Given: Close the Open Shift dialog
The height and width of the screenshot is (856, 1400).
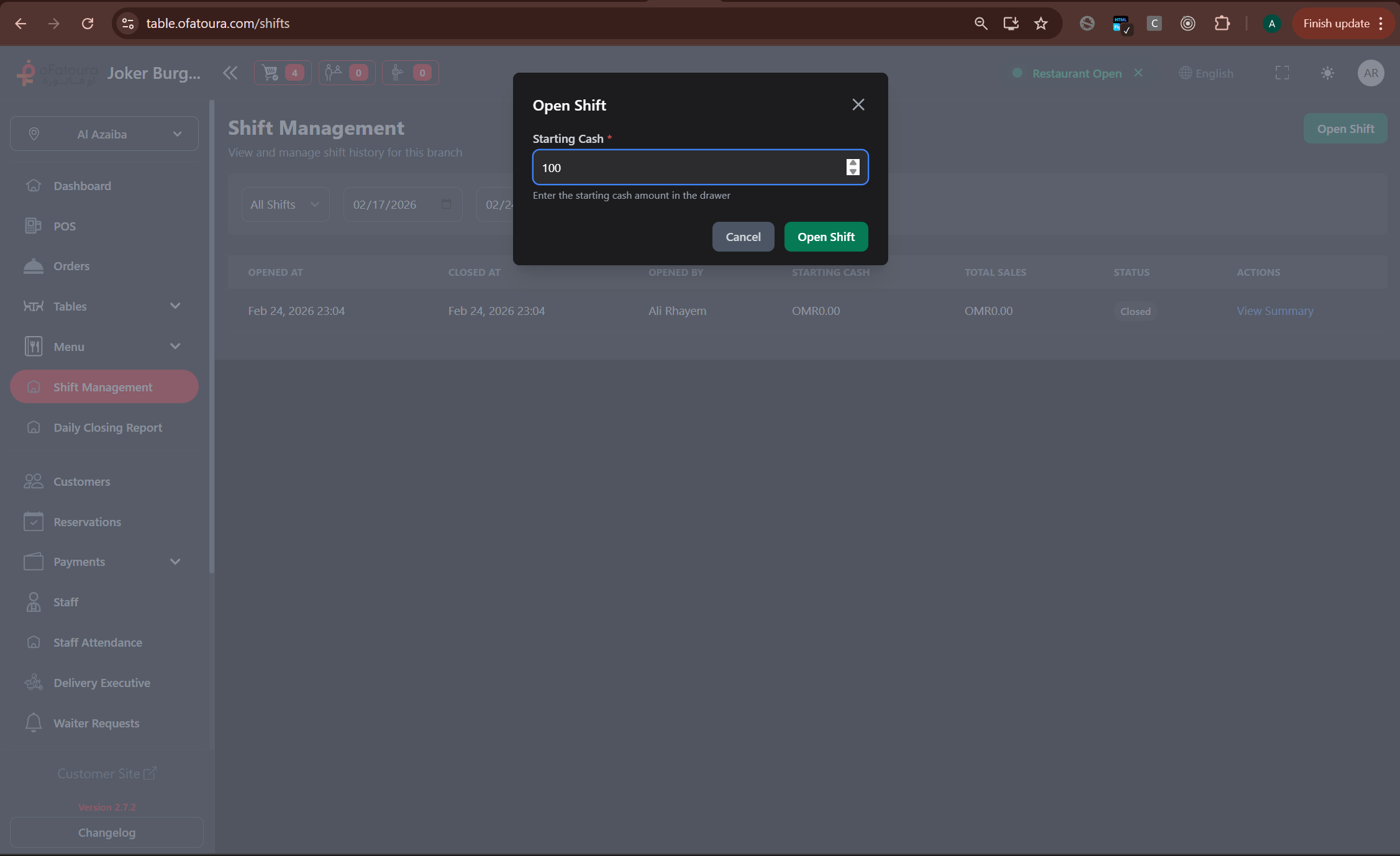Looking at the screenshot, I should coord(858,104).
